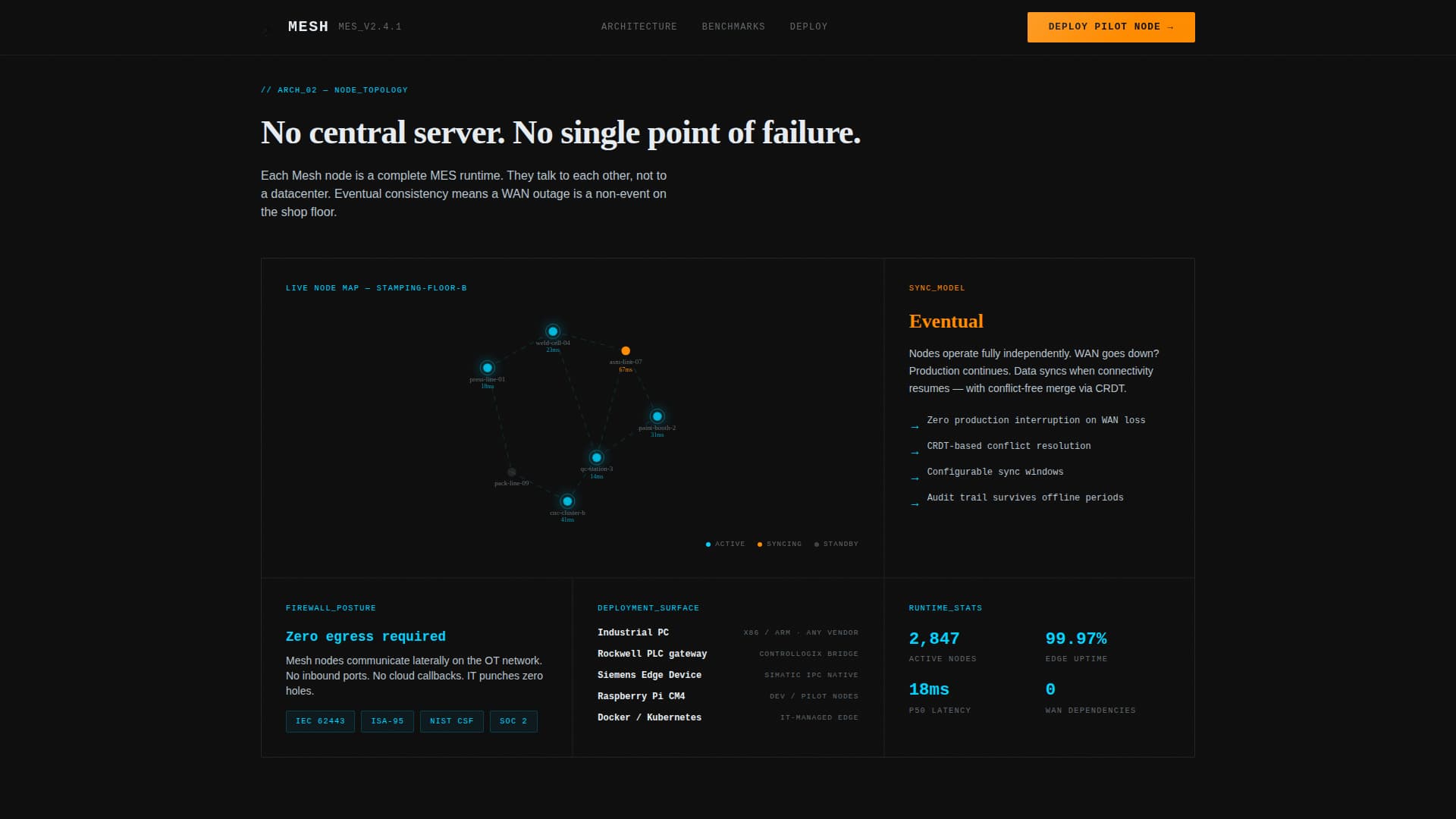This screenshot has width=1456, height=819.
Task: Select the Raspberry Pi CM4 row
Action: [728, 696]
